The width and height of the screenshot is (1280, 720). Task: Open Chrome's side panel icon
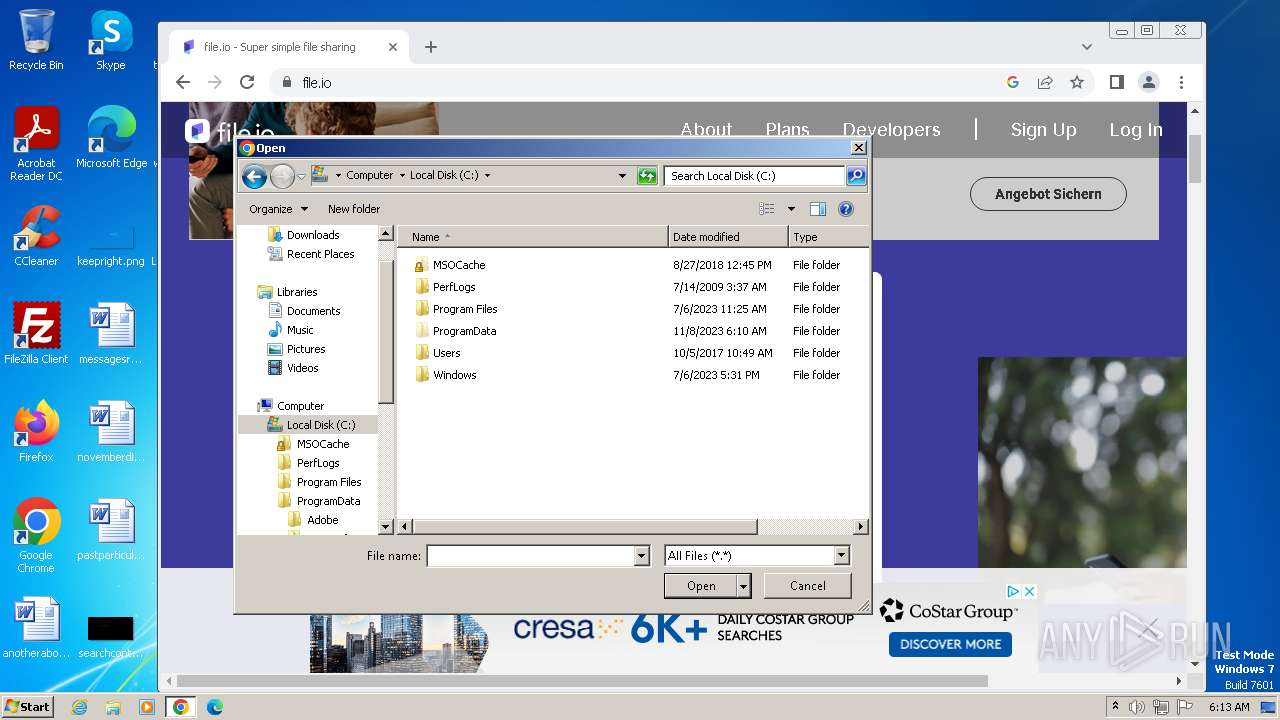click(x=1117, y=82)
